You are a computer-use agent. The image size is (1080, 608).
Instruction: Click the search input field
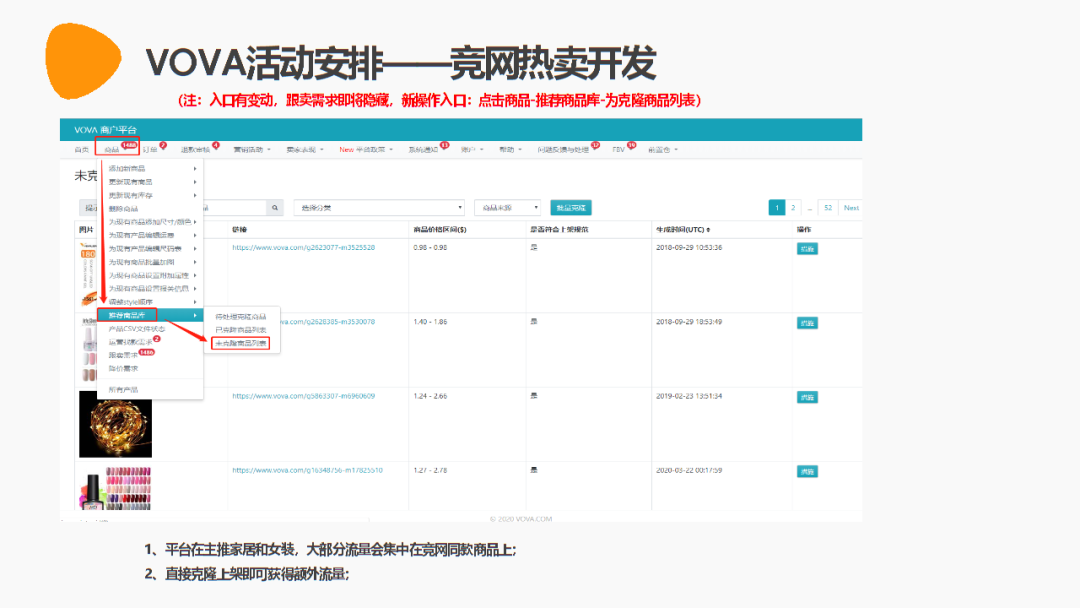[234, 207]
